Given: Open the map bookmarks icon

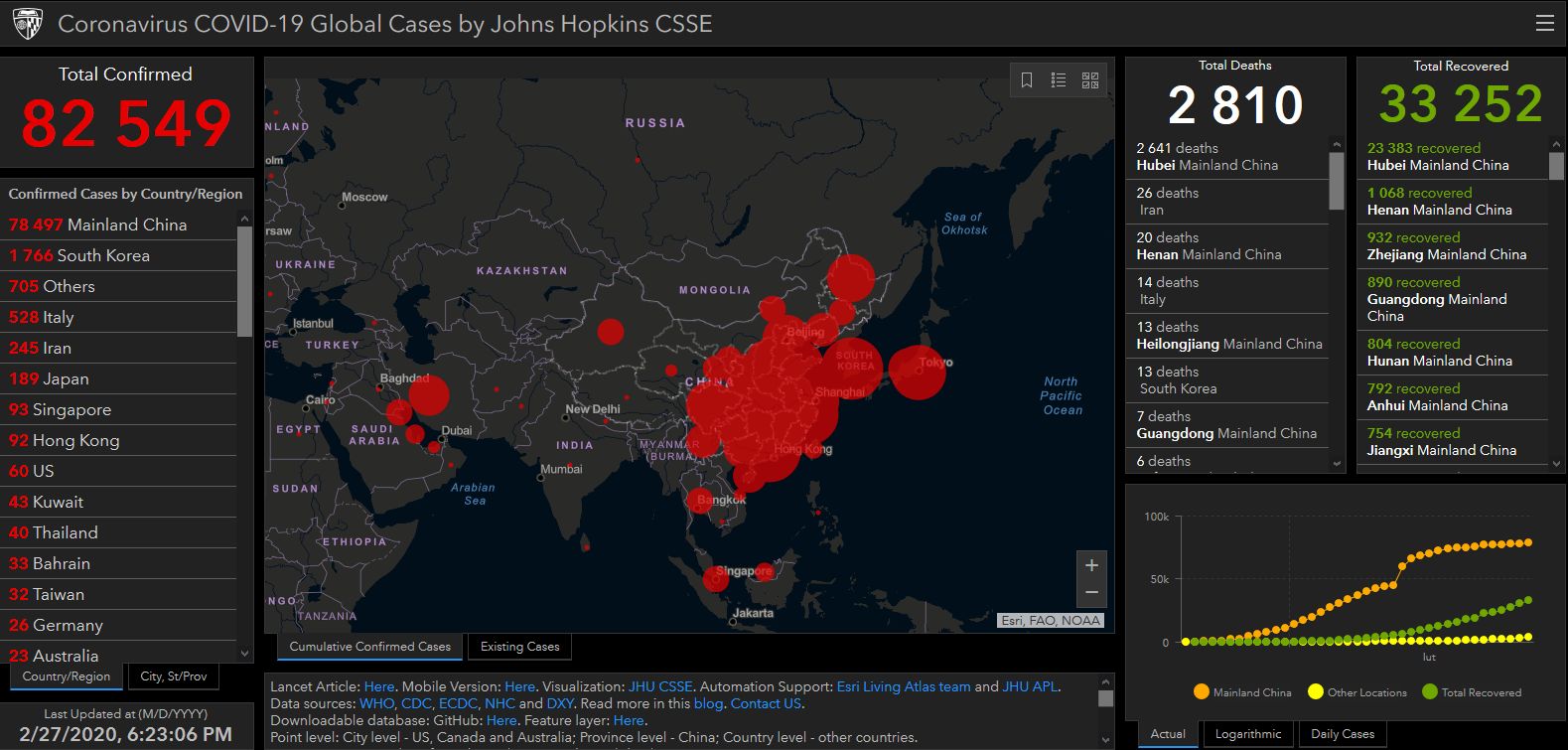Looking at the screenshot, I should click(x=1027, y=80).
